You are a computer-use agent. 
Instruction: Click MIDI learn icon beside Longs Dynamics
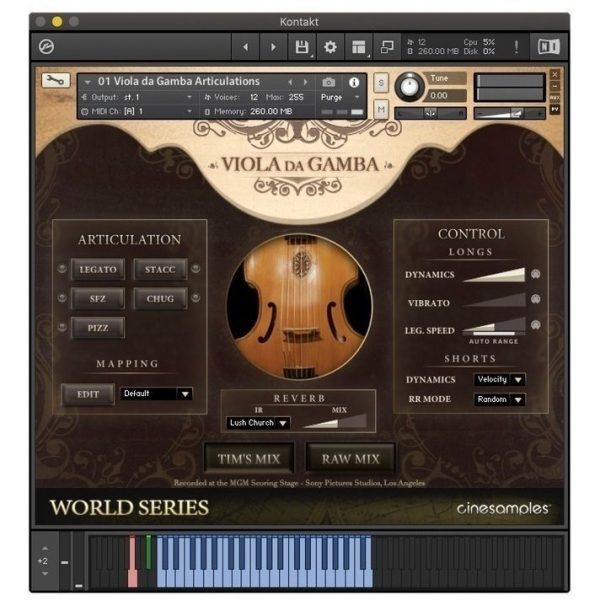[536, 274]
